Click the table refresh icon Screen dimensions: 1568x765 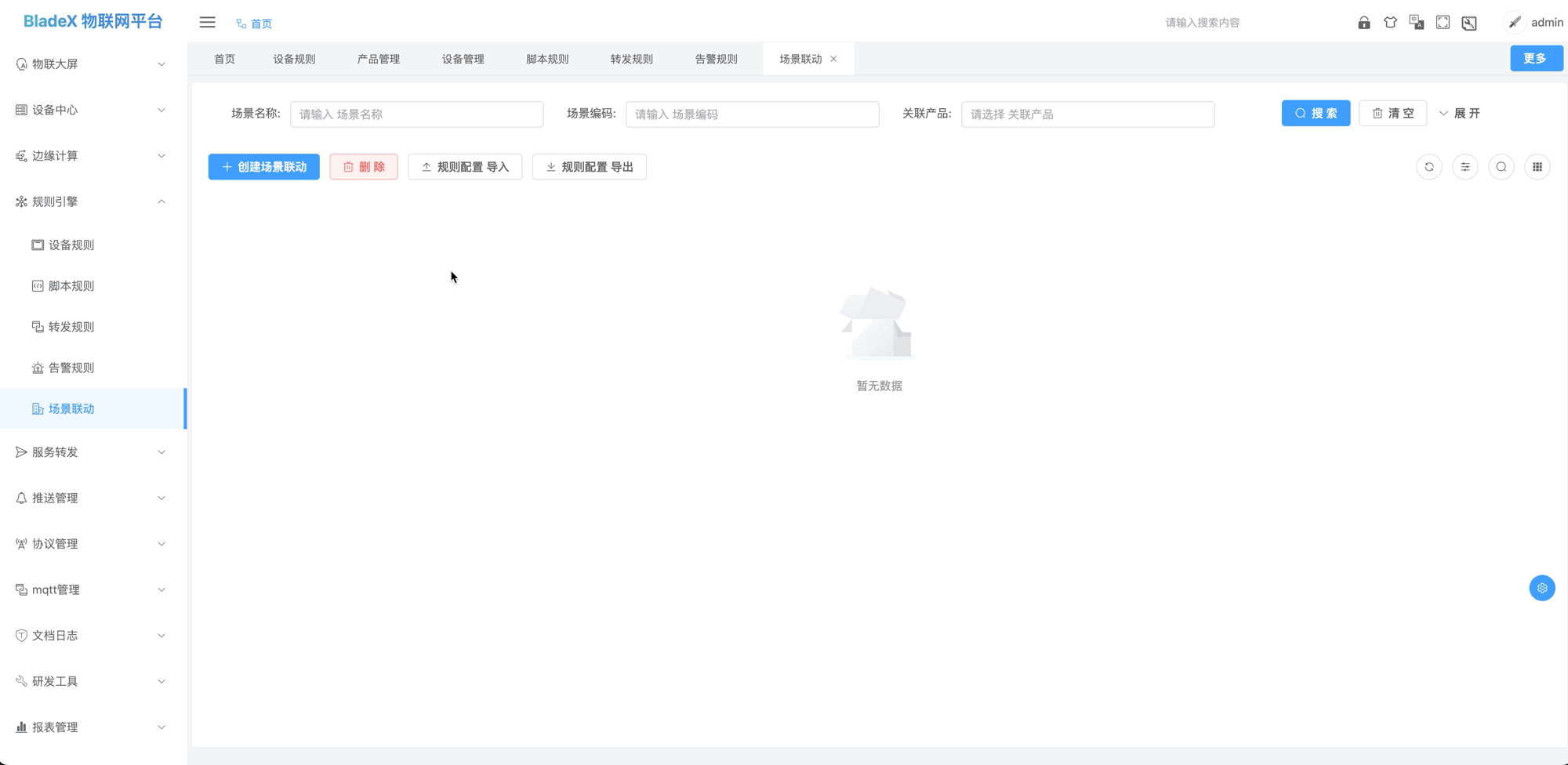(x=1429, y=167)
